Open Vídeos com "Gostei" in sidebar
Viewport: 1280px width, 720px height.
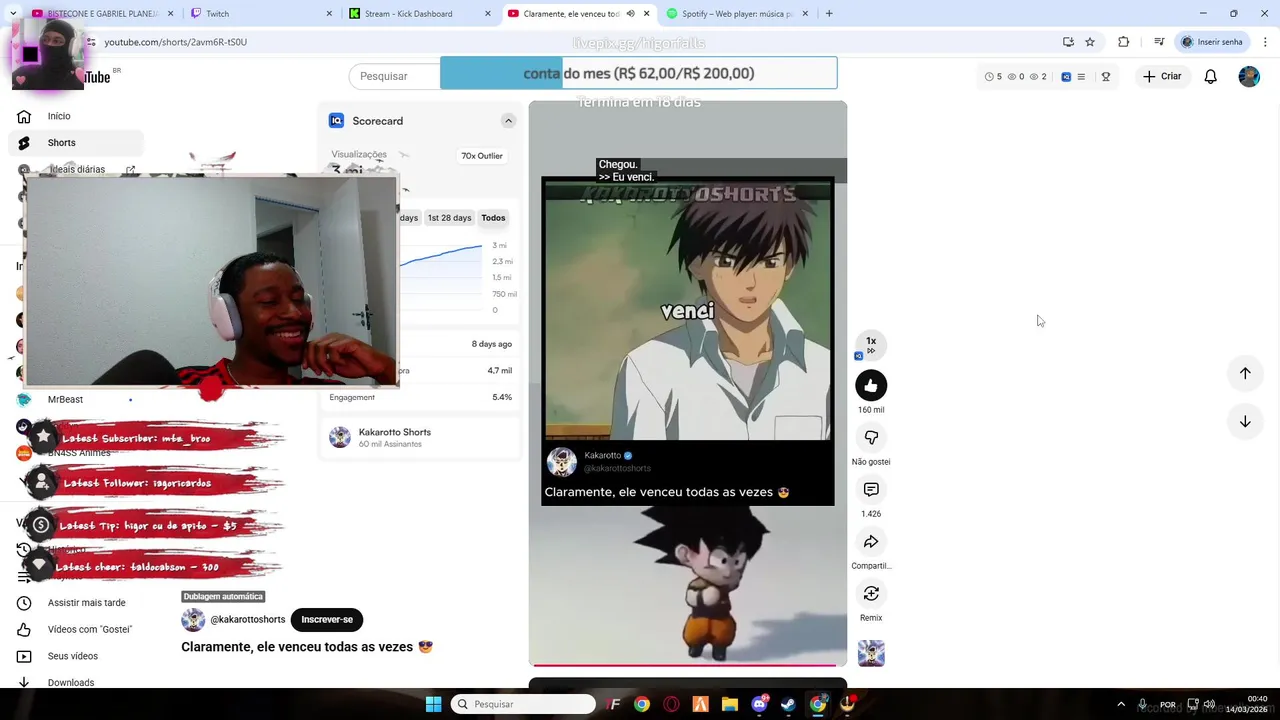tap(90, 630)
